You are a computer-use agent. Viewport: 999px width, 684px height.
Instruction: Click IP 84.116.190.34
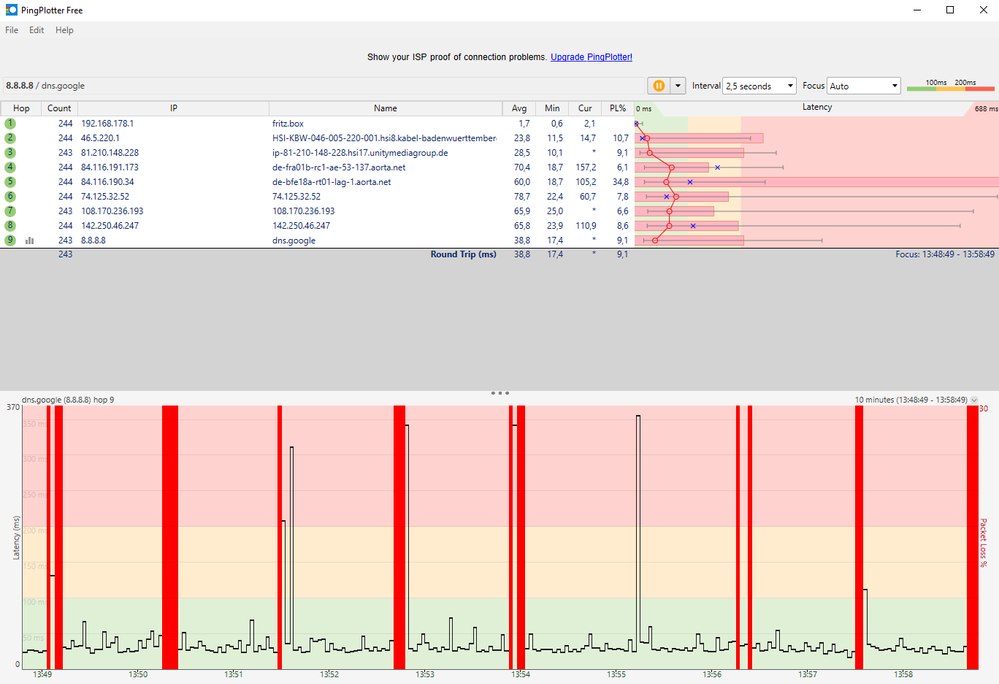tap(107, 182)
